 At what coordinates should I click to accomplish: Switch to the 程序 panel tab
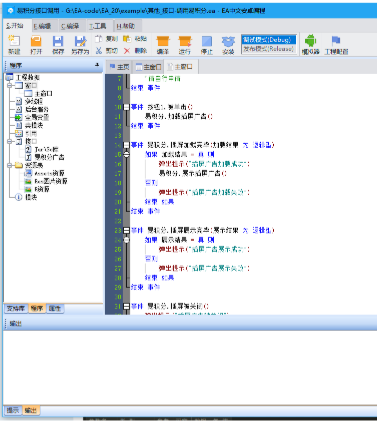tap(37, 308)
